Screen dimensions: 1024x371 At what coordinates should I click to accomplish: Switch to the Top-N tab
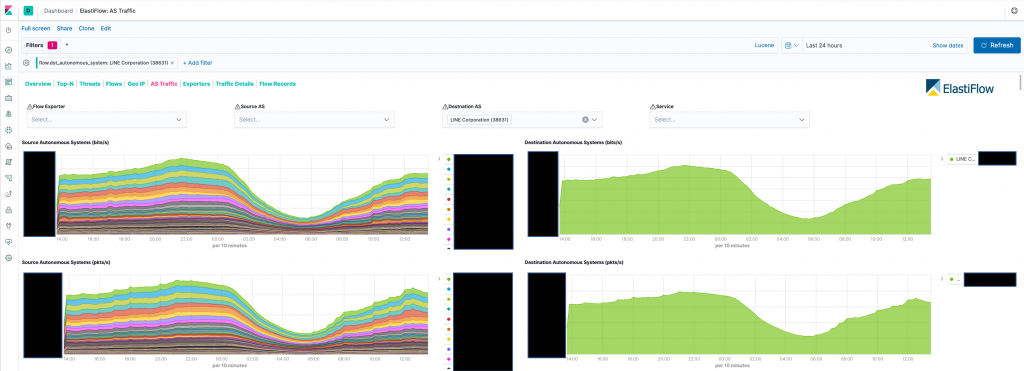click(x=65, y=84)
